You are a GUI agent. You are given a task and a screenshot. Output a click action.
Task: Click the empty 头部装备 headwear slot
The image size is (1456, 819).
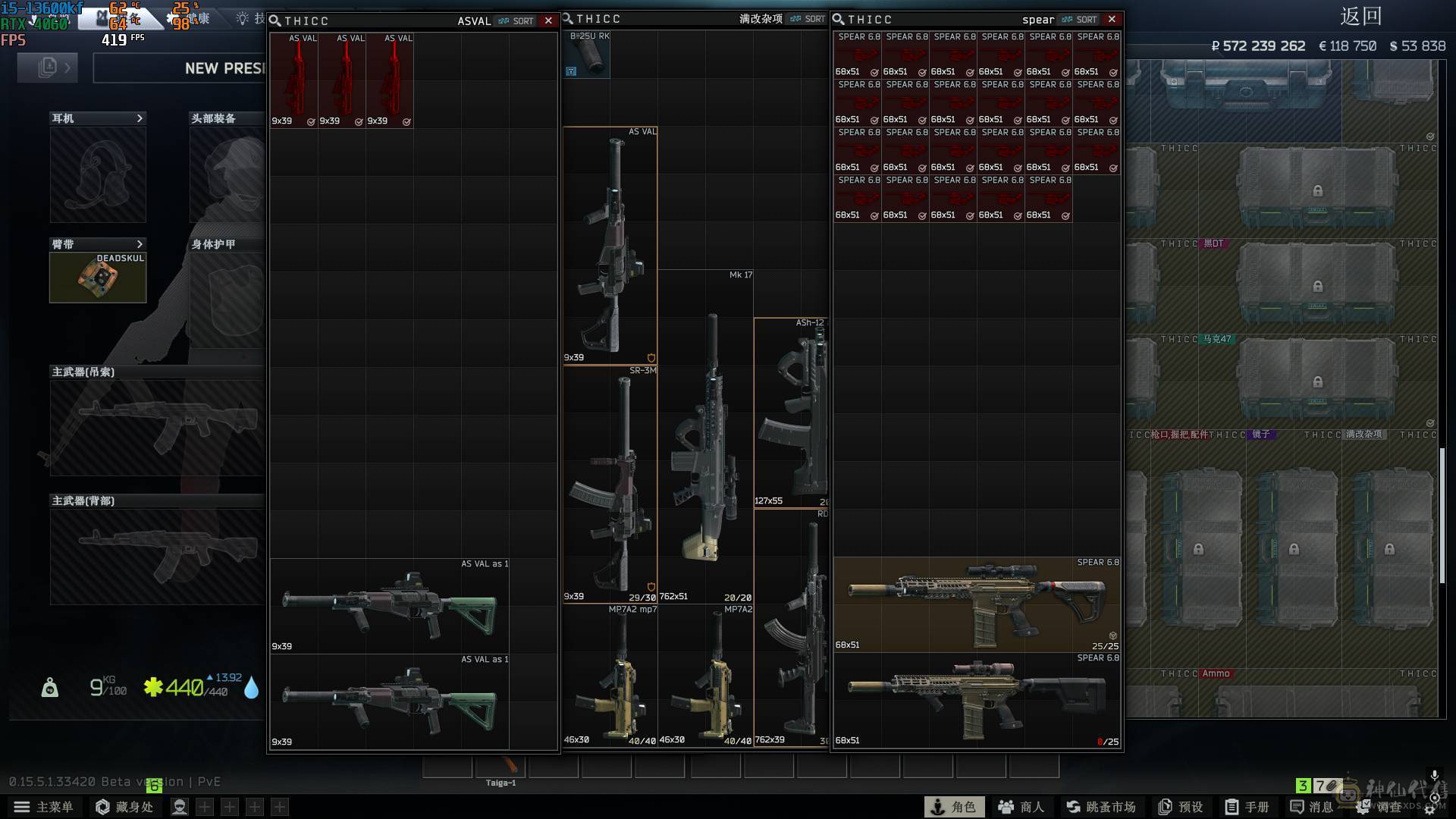coord(227,174)
